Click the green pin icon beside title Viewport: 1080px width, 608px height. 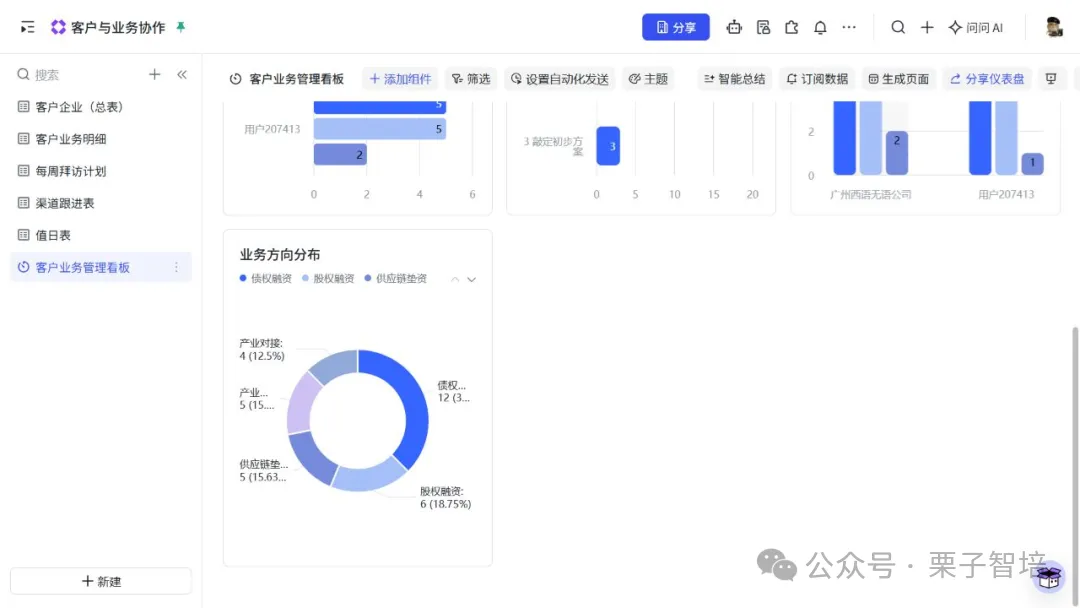180,27
